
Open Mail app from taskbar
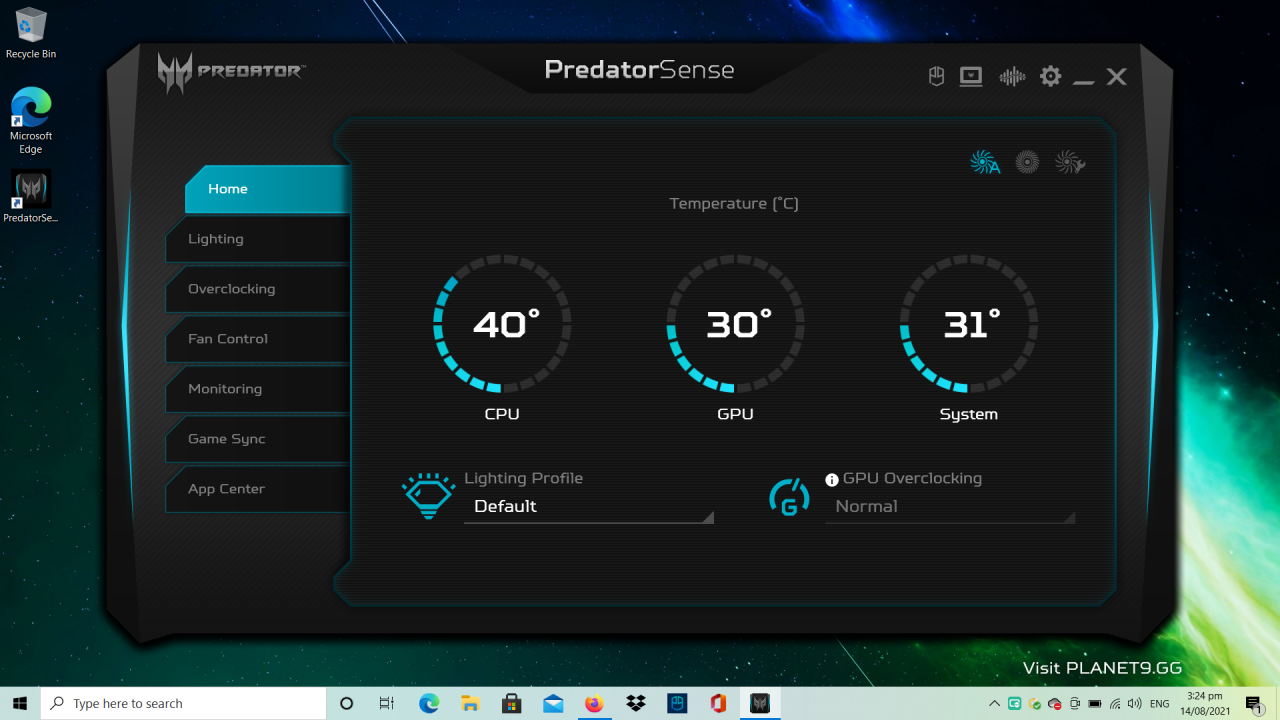553,704
